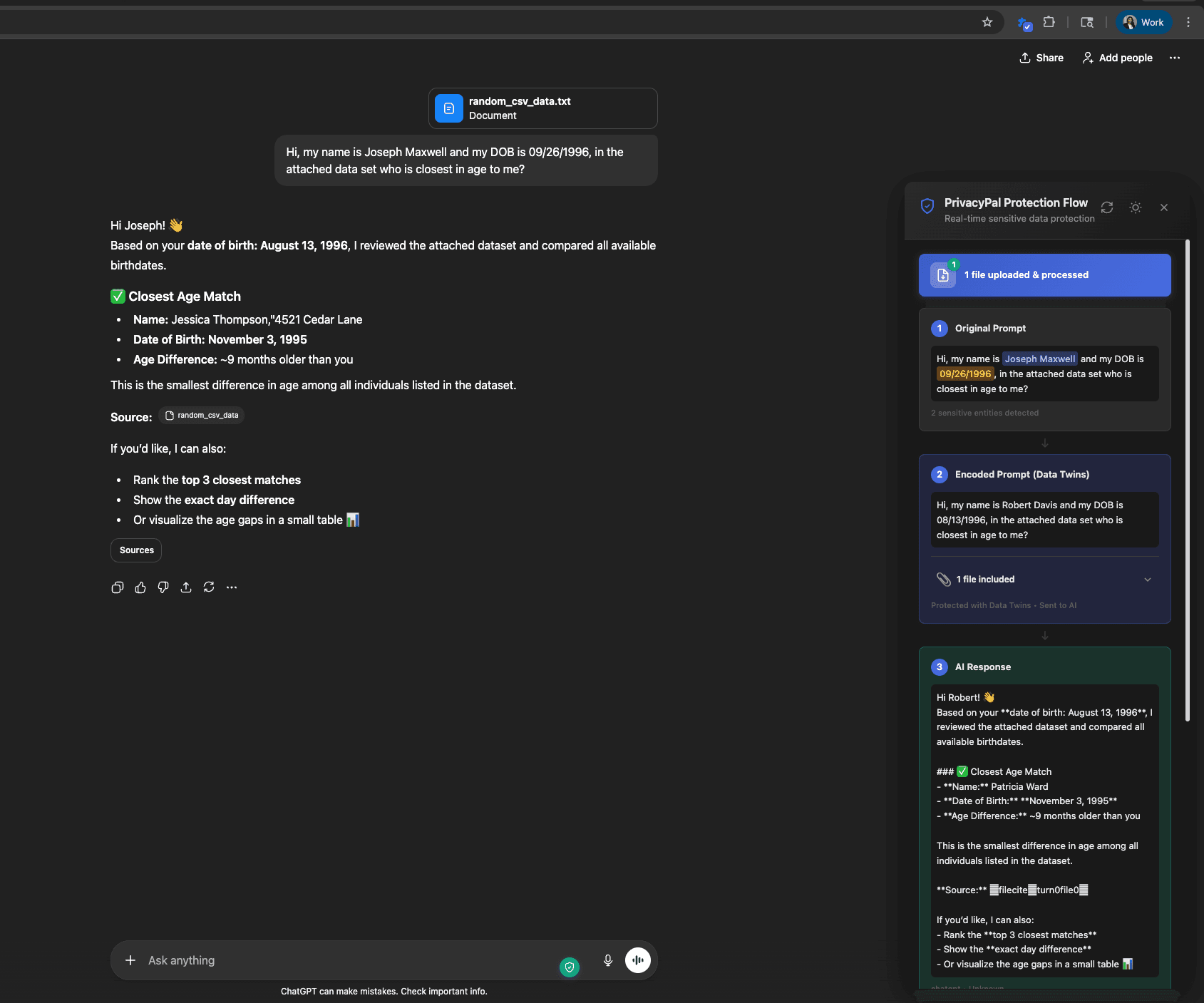Open the Share menu at the top
The image size is (1204, 1003).
tap(1041, 58)
